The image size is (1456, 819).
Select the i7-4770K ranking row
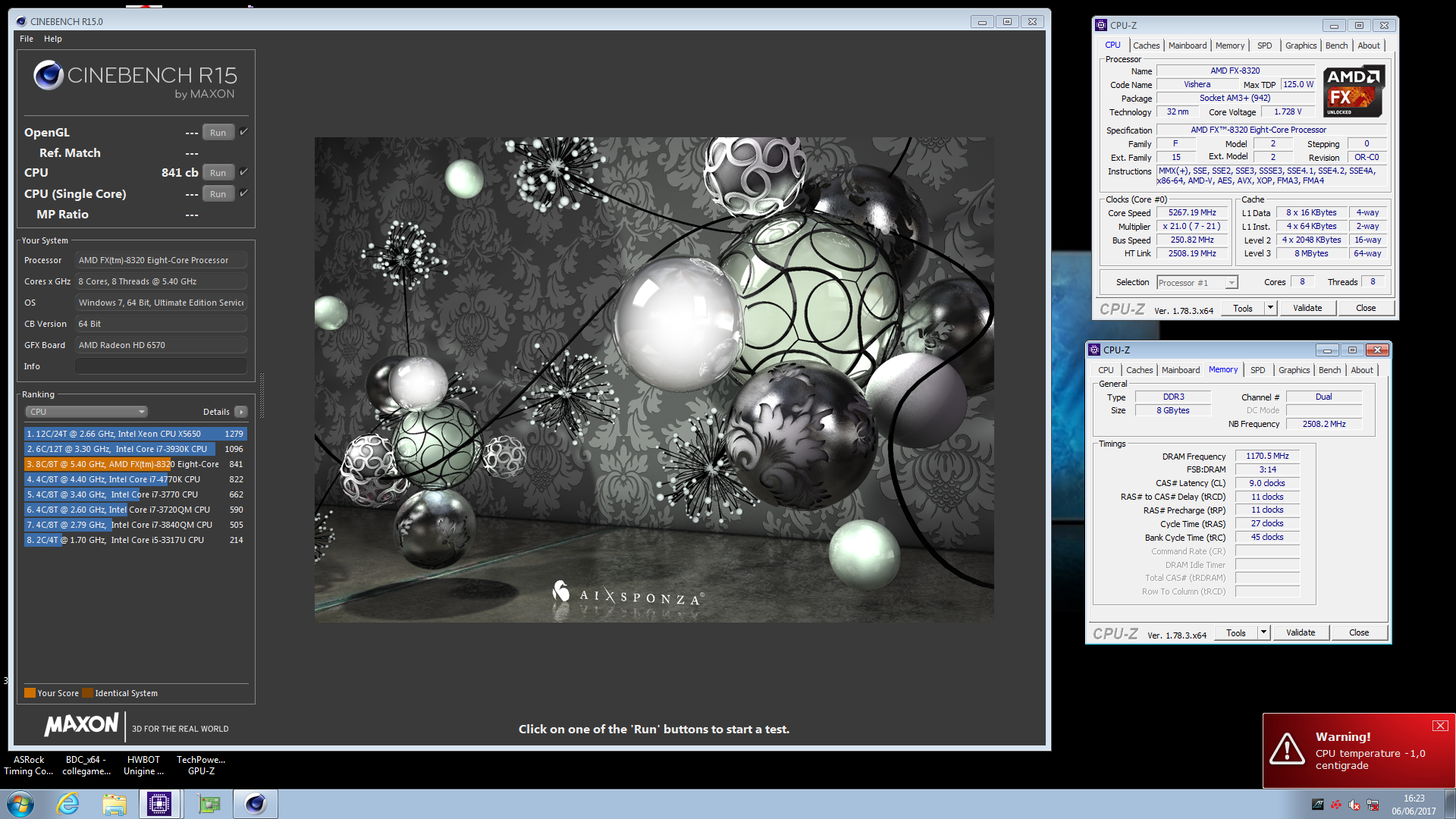tap(135, 479)
